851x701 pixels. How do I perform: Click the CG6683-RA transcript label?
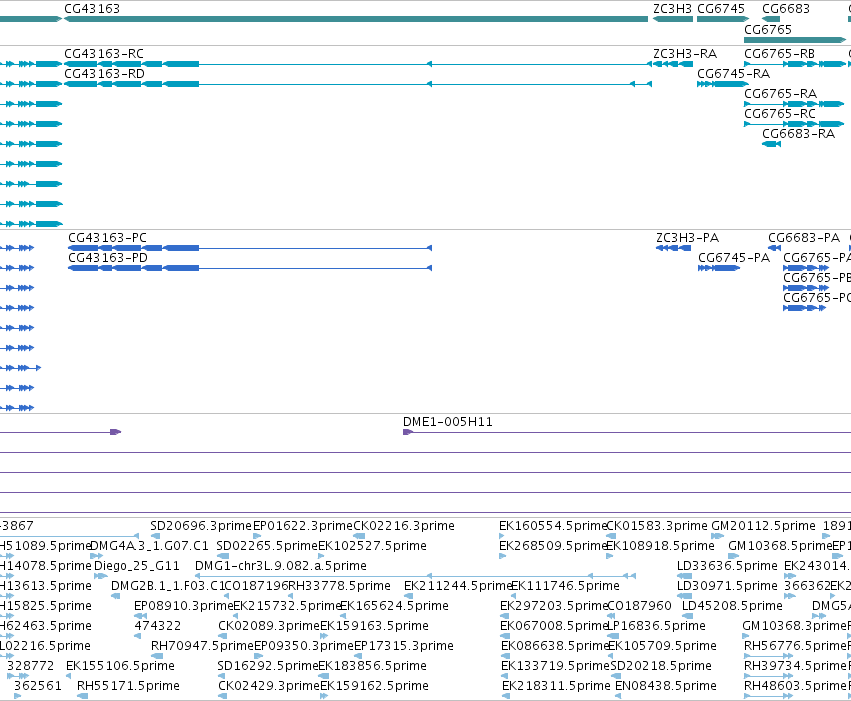[x=798, y=134]
